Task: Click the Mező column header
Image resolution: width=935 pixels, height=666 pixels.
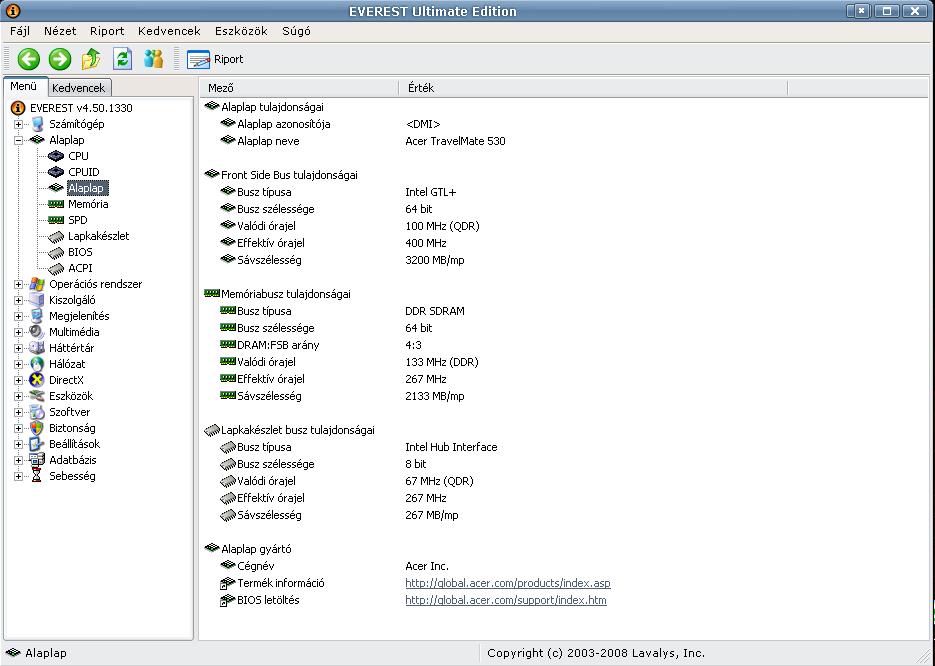Action: click(x=299, y=88)
